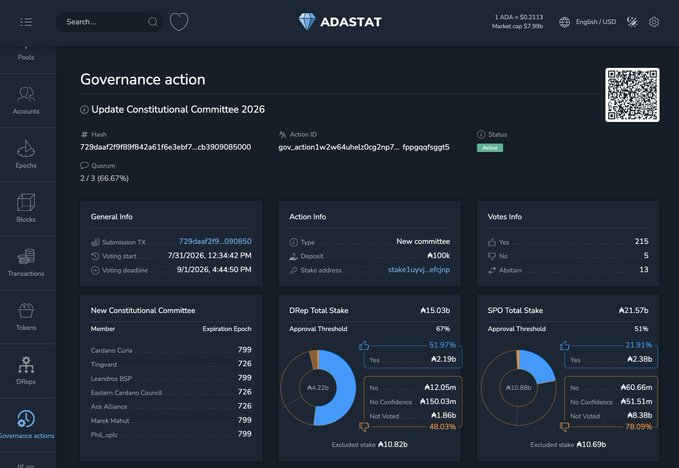
Task: Click SPO Yes percentage 21.91%
Action: point(638,345)
